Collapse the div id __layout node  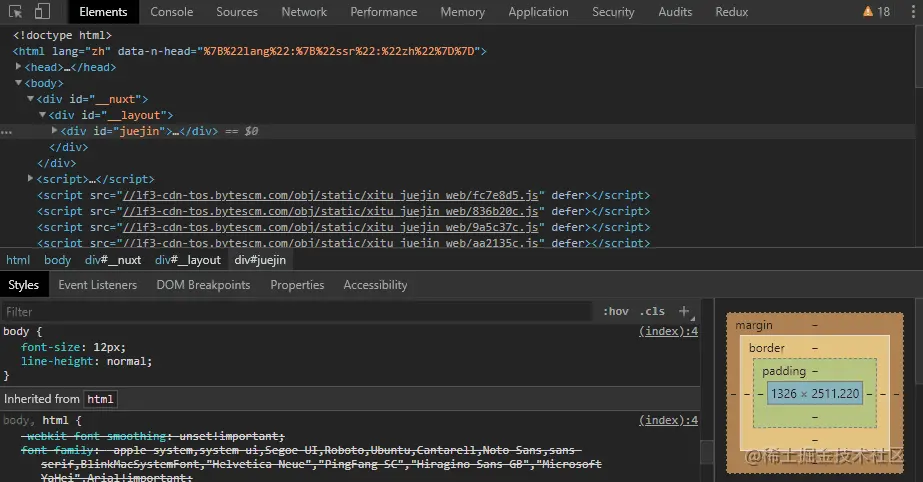pos(42,115)
